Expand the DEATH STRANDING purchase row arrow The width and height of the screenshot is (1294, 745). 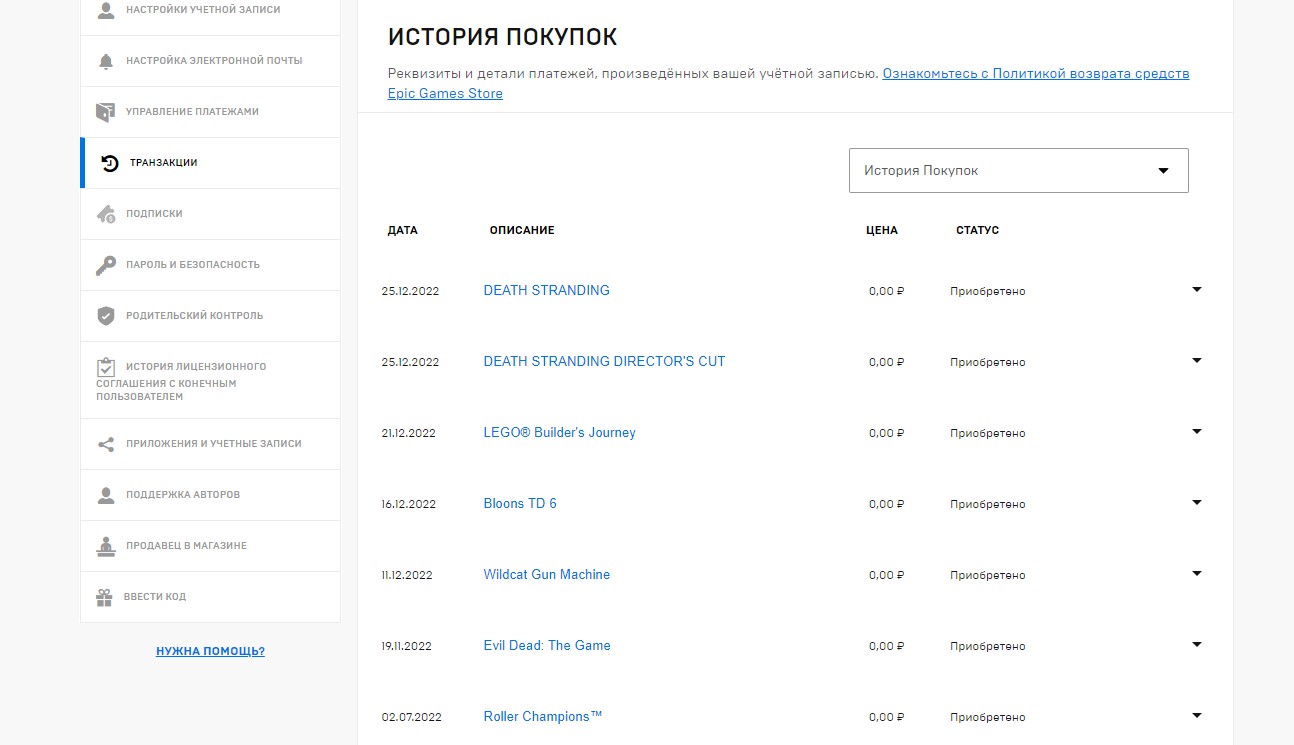point(1196,290)
